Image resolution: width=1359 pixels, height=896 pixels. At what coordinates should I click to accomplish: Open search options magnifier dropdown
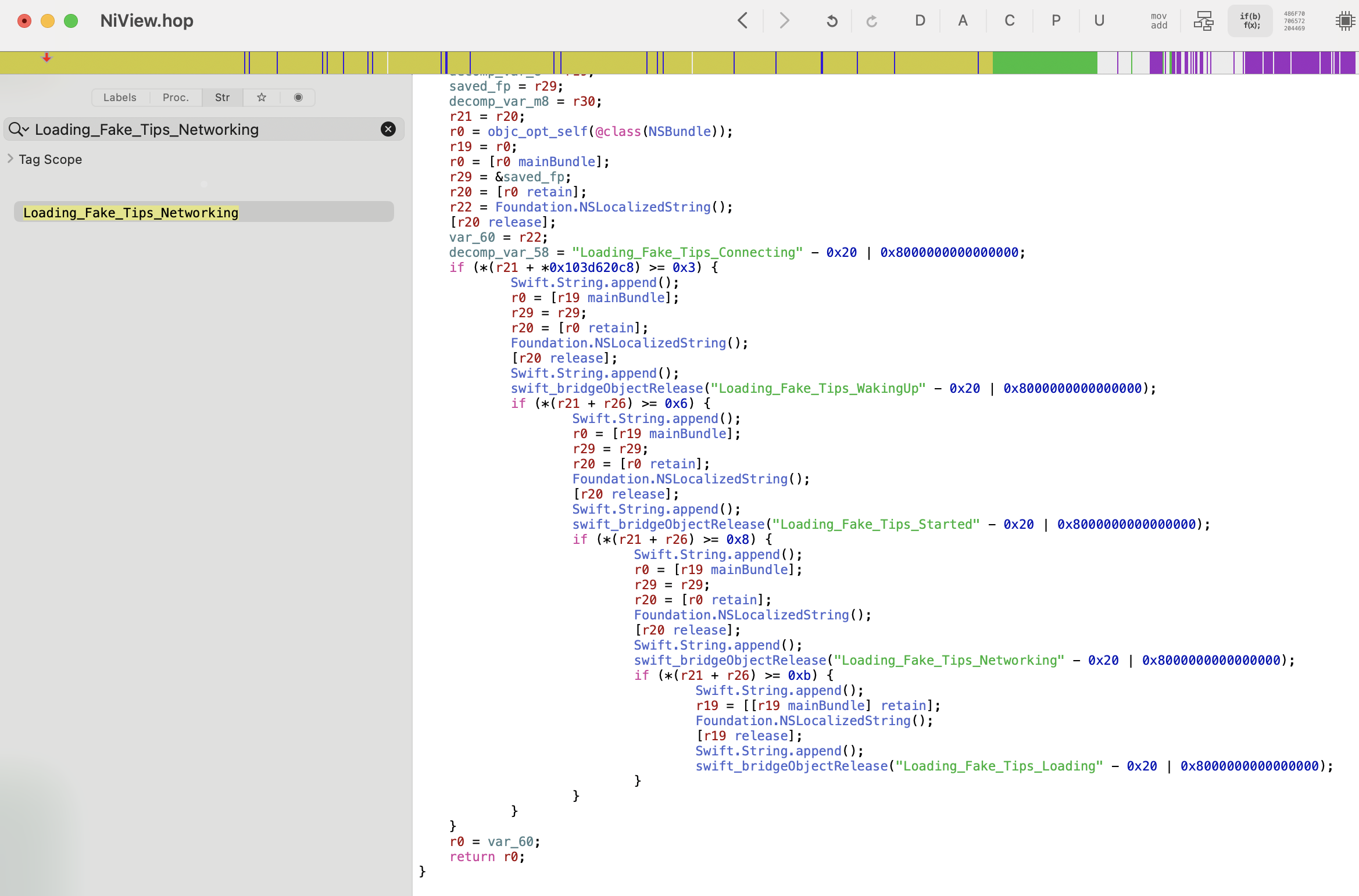(19, 130)
